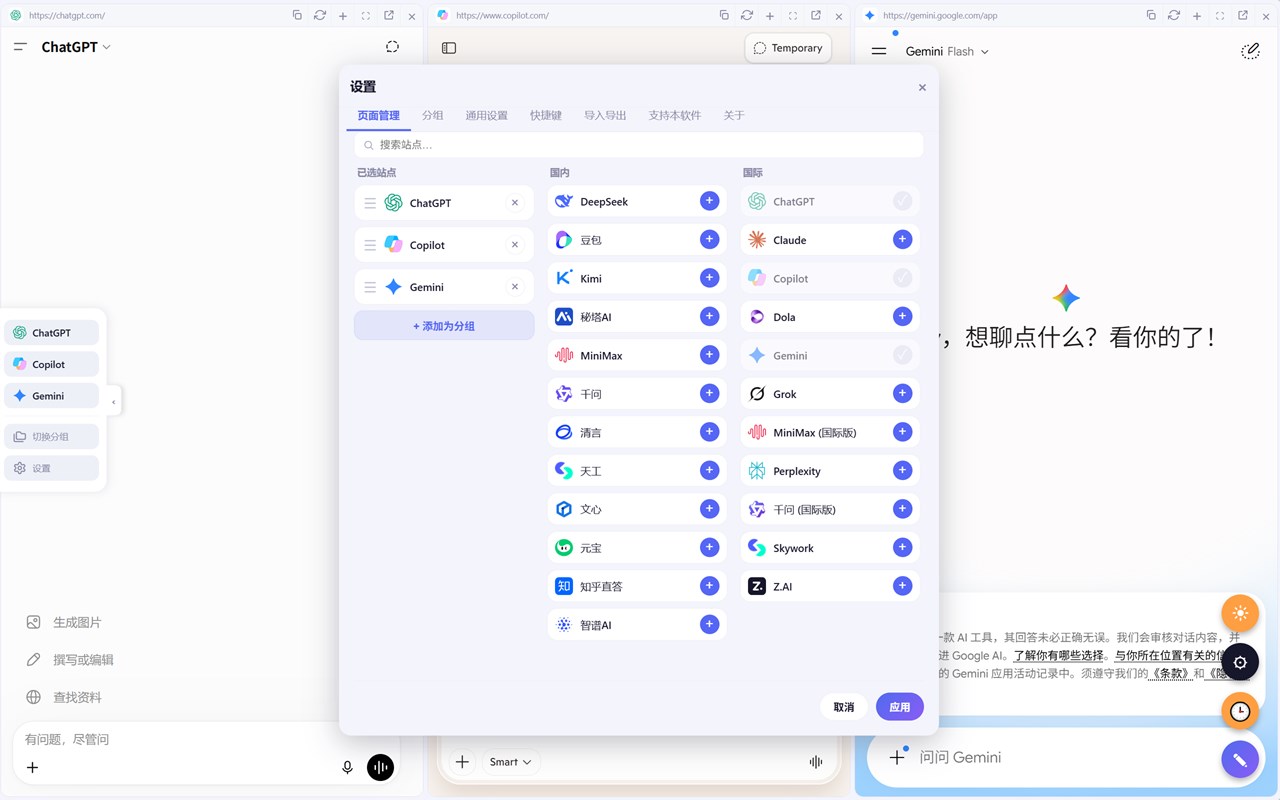This screenshot has width=1280, height=800.
Task: Refresh the Copilot pane
Action: [x=747, y=16]
